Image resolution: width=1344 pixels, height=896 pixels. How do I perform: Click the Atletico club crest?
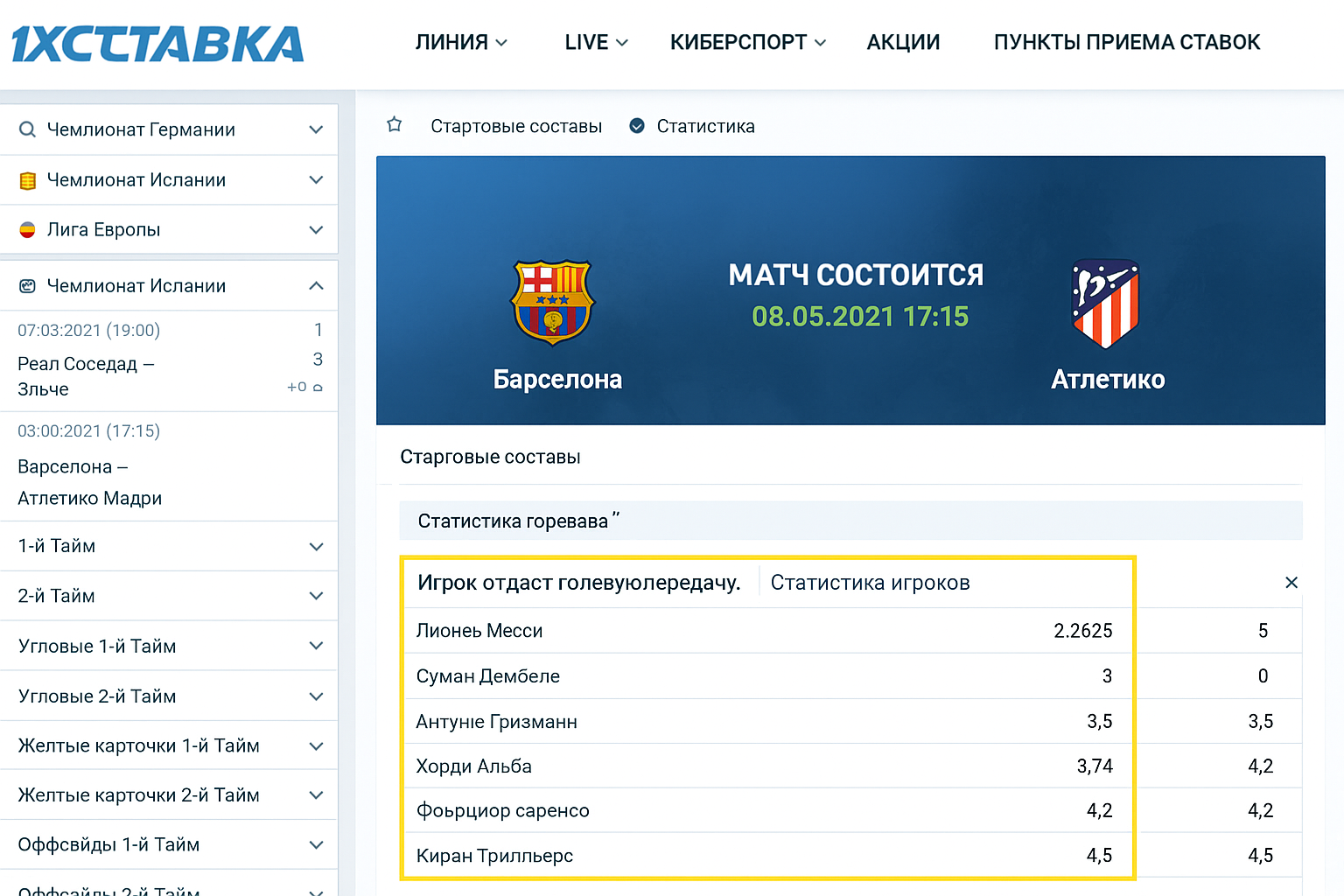click(x=1105, y=304)
